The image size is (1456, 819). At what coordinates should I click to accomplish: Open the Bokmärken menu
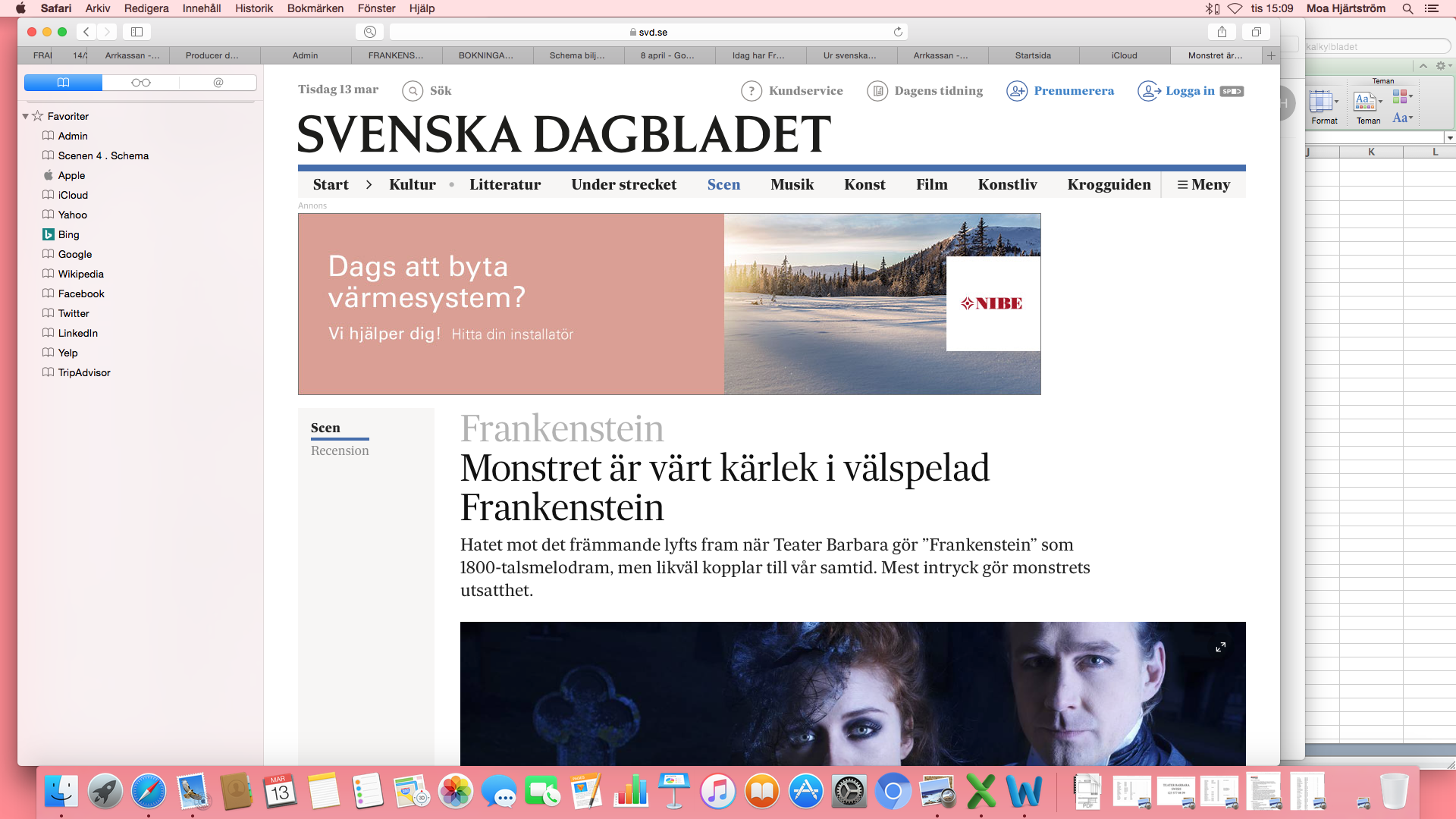coord(315,8)
